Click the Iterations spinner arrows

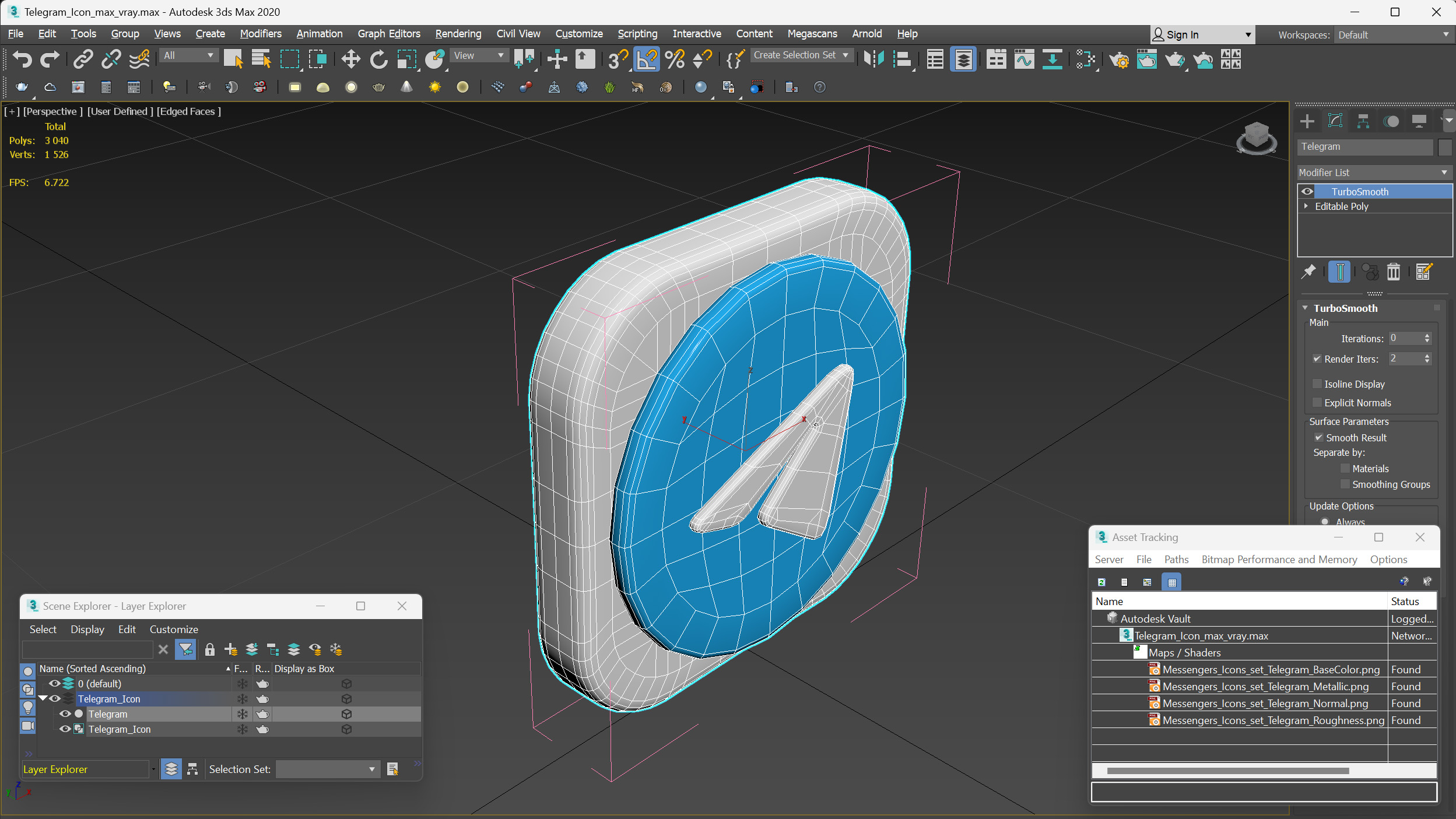tap(1427, 338)
